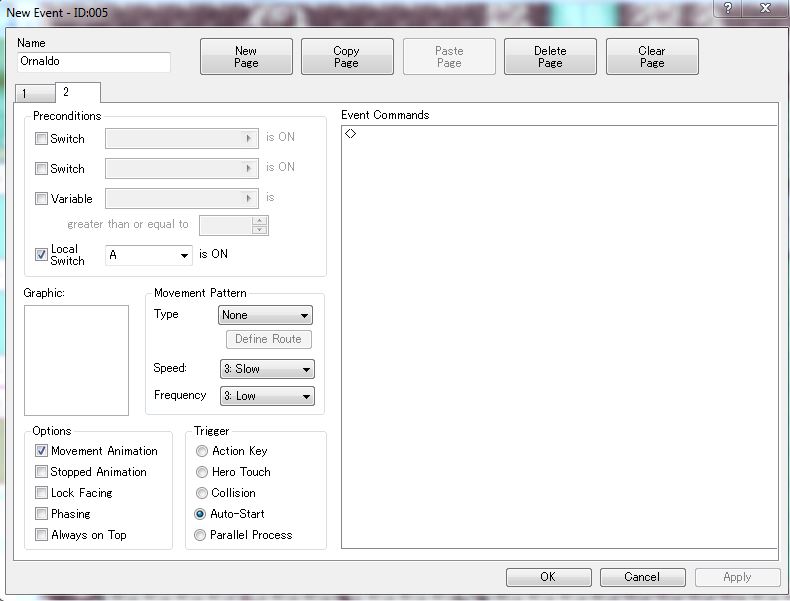This screenshot has height=601, width=790.
Task: Select the empty event command diamond line
Action: 351,133
